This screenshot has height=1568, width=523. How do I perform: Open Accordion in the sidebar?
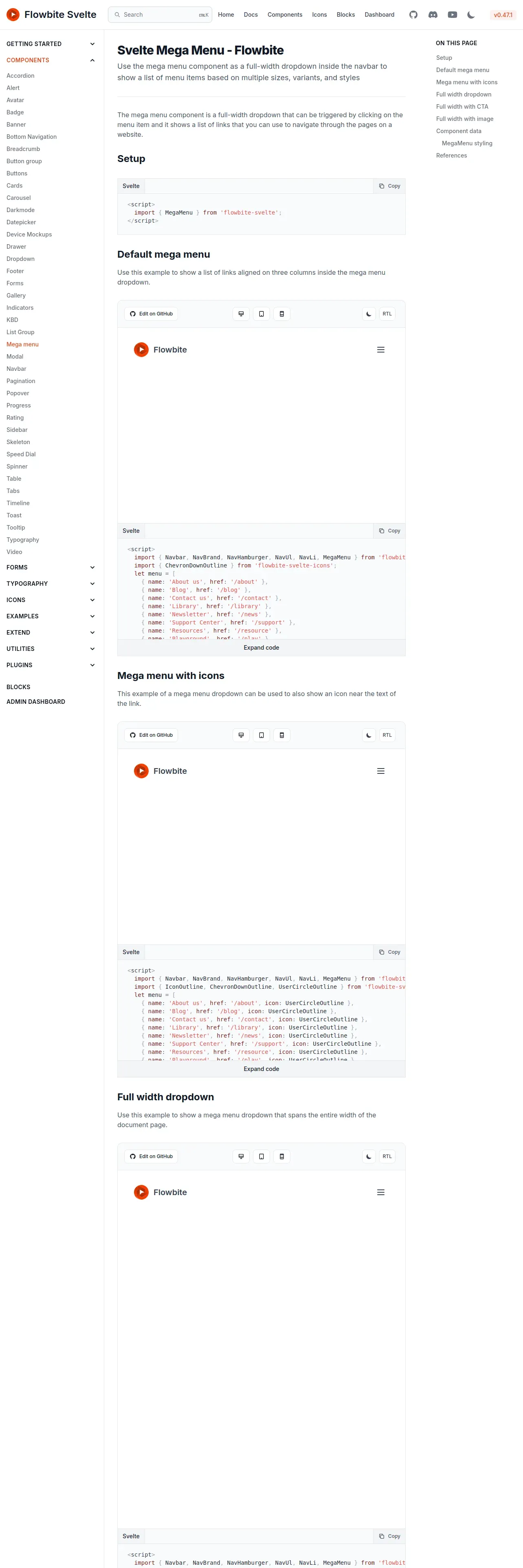tap(20, 76)
